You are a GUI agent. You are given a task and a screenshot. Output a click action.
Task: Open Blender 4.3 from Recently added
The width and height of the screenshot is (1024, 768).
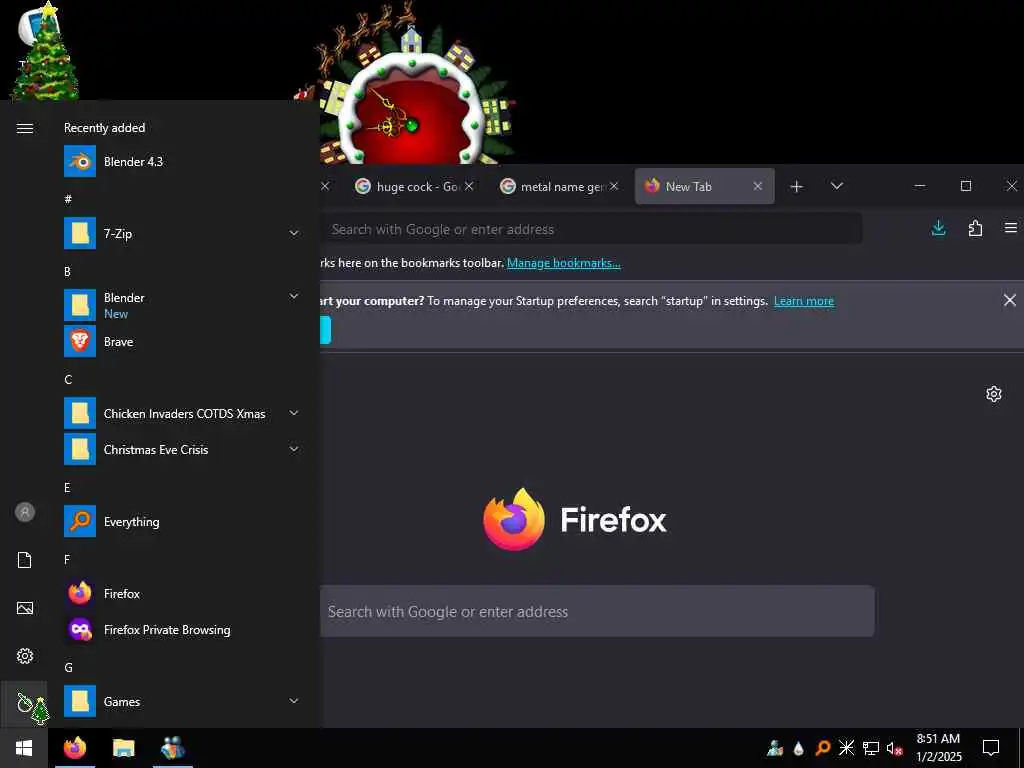coord(182,161)
